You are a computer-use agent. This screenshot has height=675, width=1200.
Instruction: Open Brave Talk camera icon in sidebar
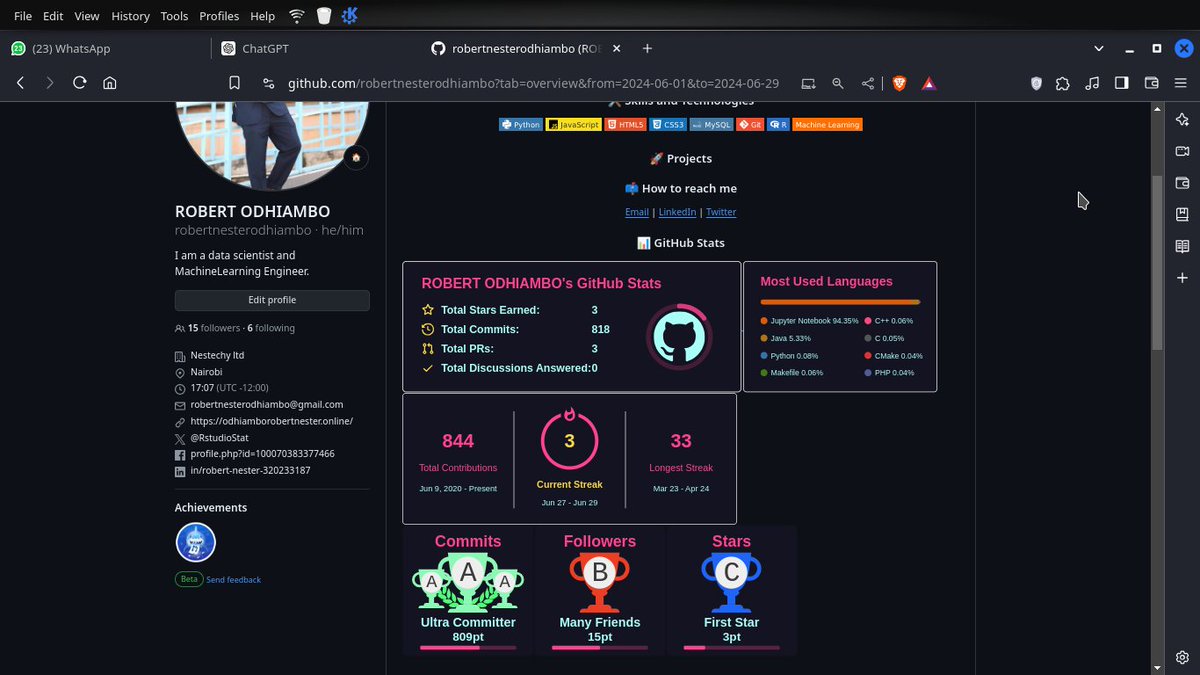(x=1182, y=151)
